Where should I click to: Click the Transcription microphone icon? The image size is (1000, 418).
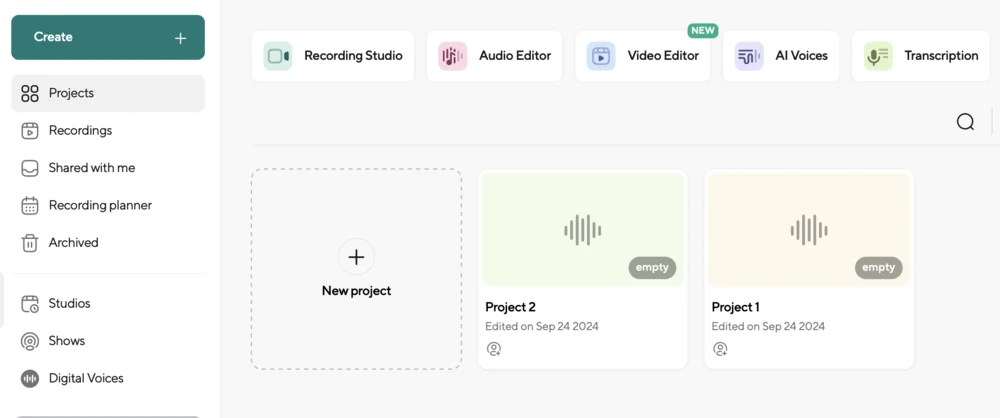click(878, 56)
